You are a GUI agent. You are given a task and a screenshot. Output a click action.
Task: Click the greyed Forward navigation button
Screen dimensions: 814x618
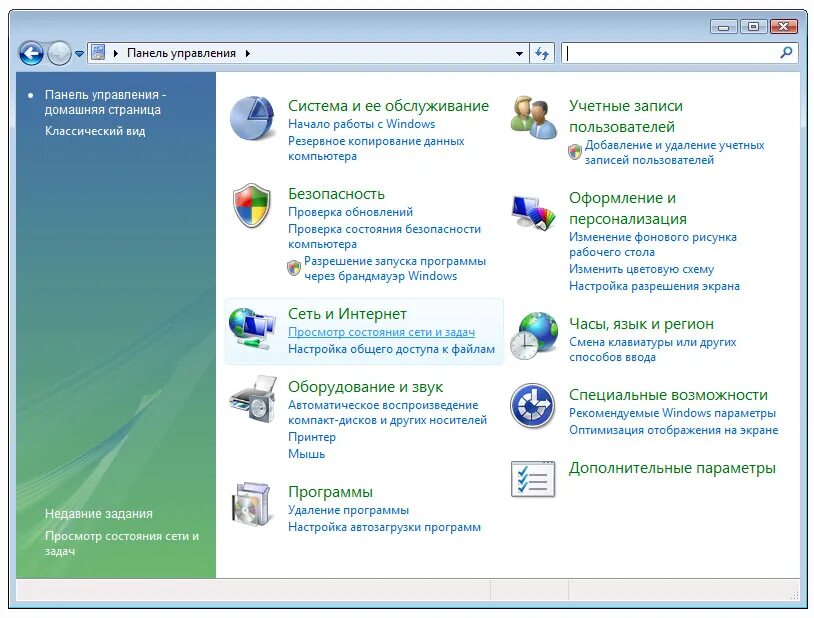59,53
